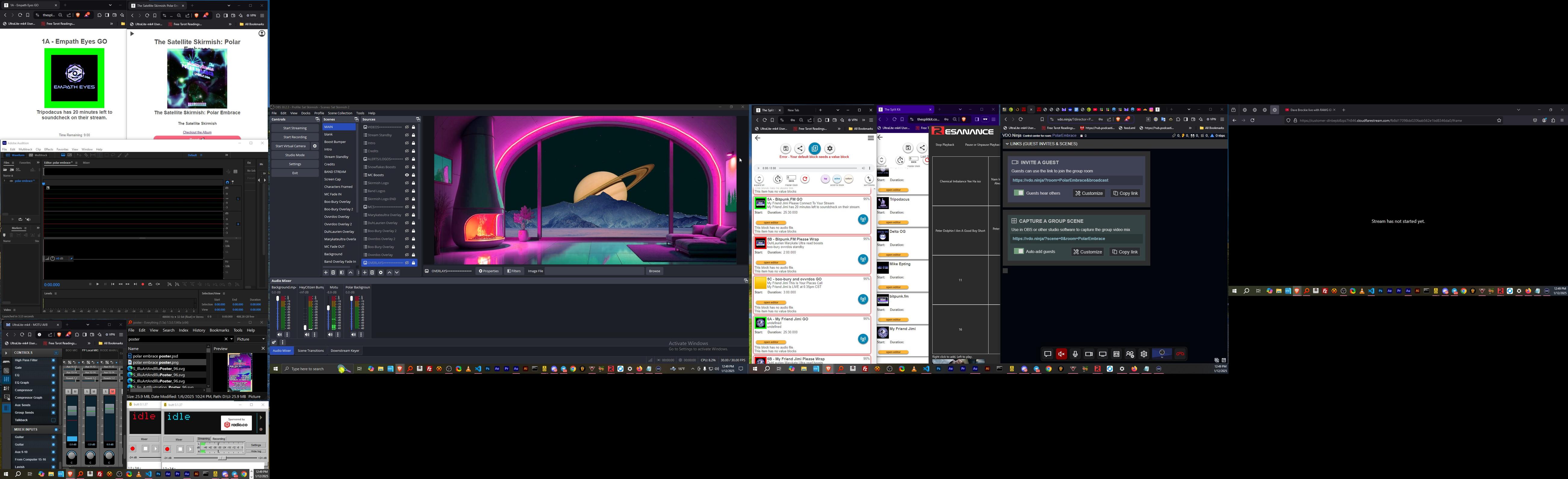The image size is (1568, 479).
Task: Click blue add-block icon in Split Kit
Action: (815, 148)
